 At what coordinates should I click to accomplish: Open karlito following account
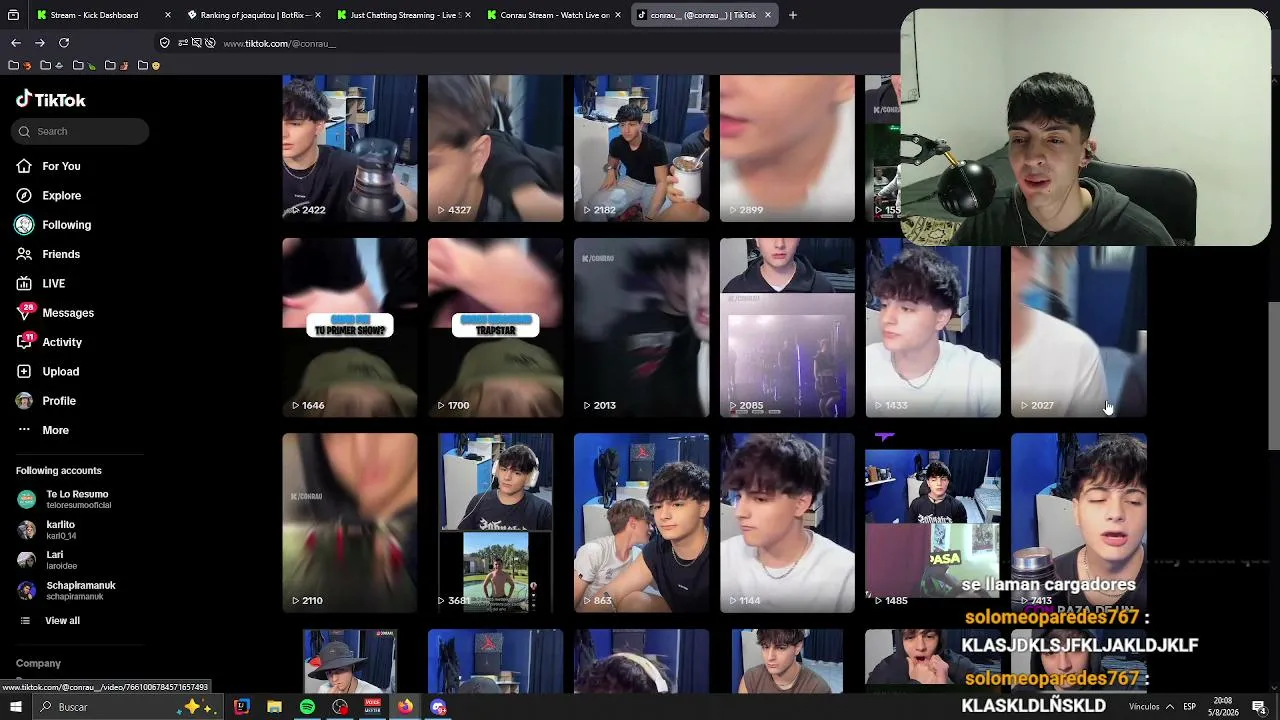click(60, 530)
